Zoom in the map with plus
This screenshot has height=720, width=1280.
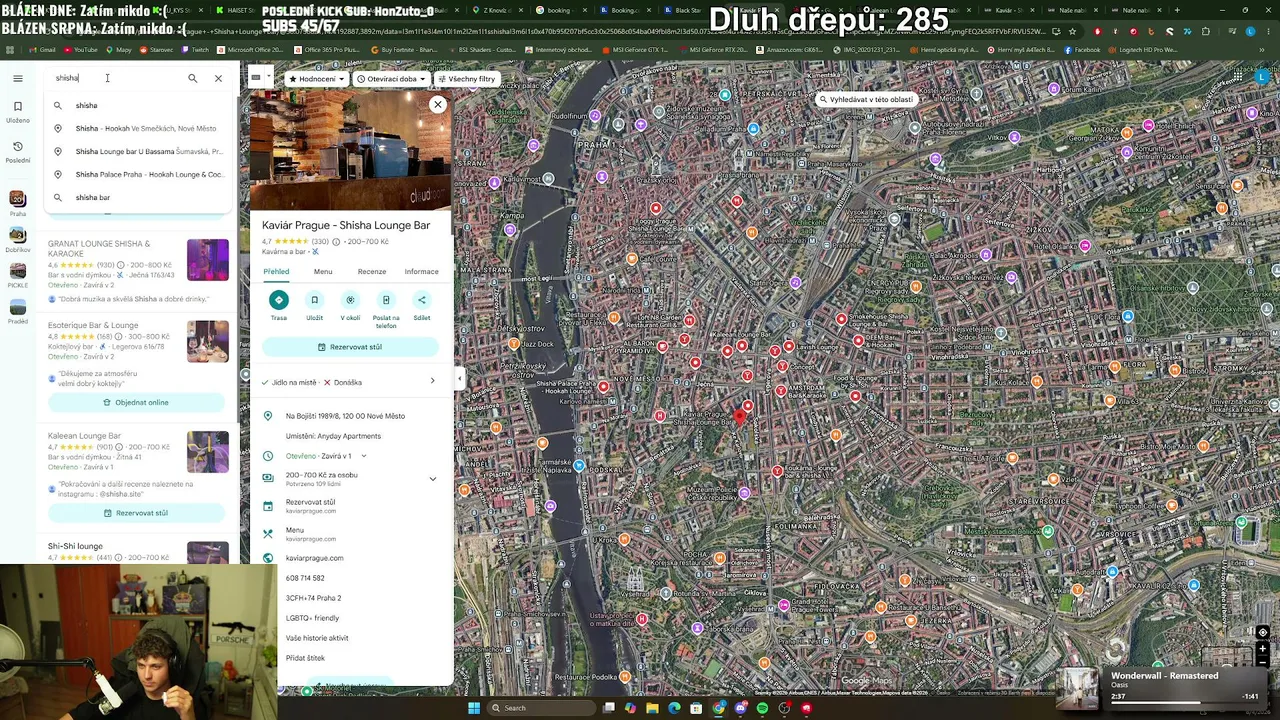[x=1262, y=648]
